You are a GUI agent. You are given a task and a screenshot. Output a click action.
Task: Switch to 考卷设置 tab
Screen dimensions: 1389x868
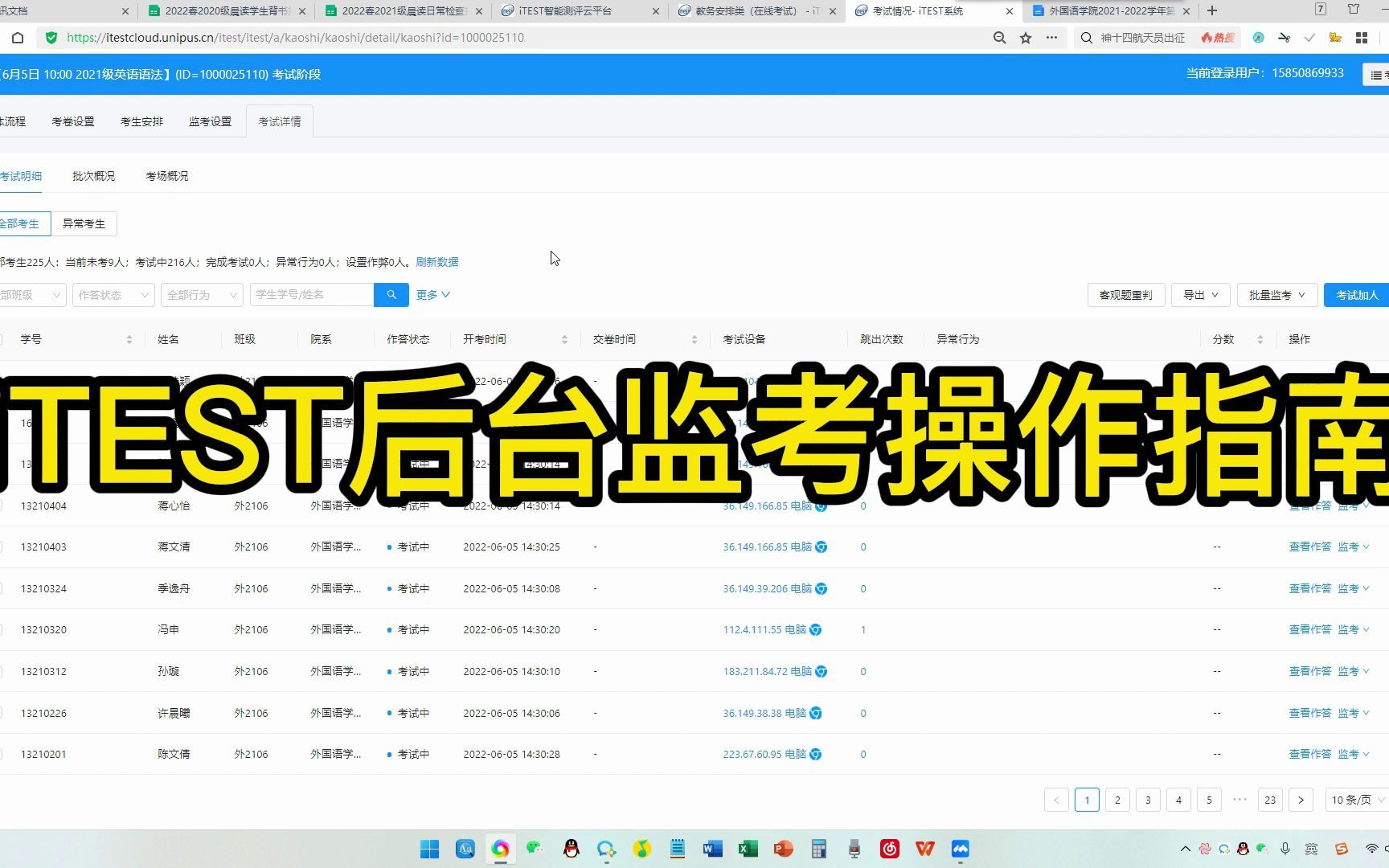click(73, 121)
